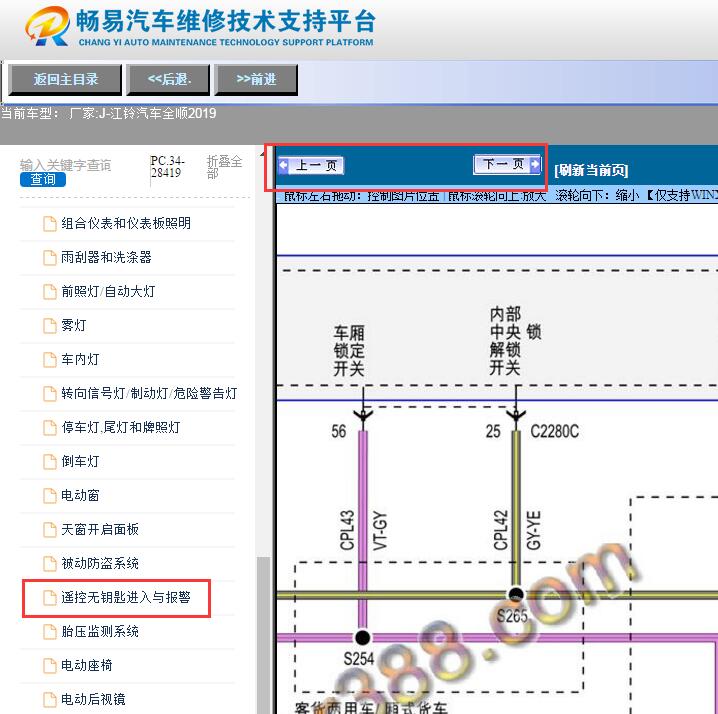
Task: Click document icon beside 雨刮器和洗涤器
Action: tap(49, 257)
